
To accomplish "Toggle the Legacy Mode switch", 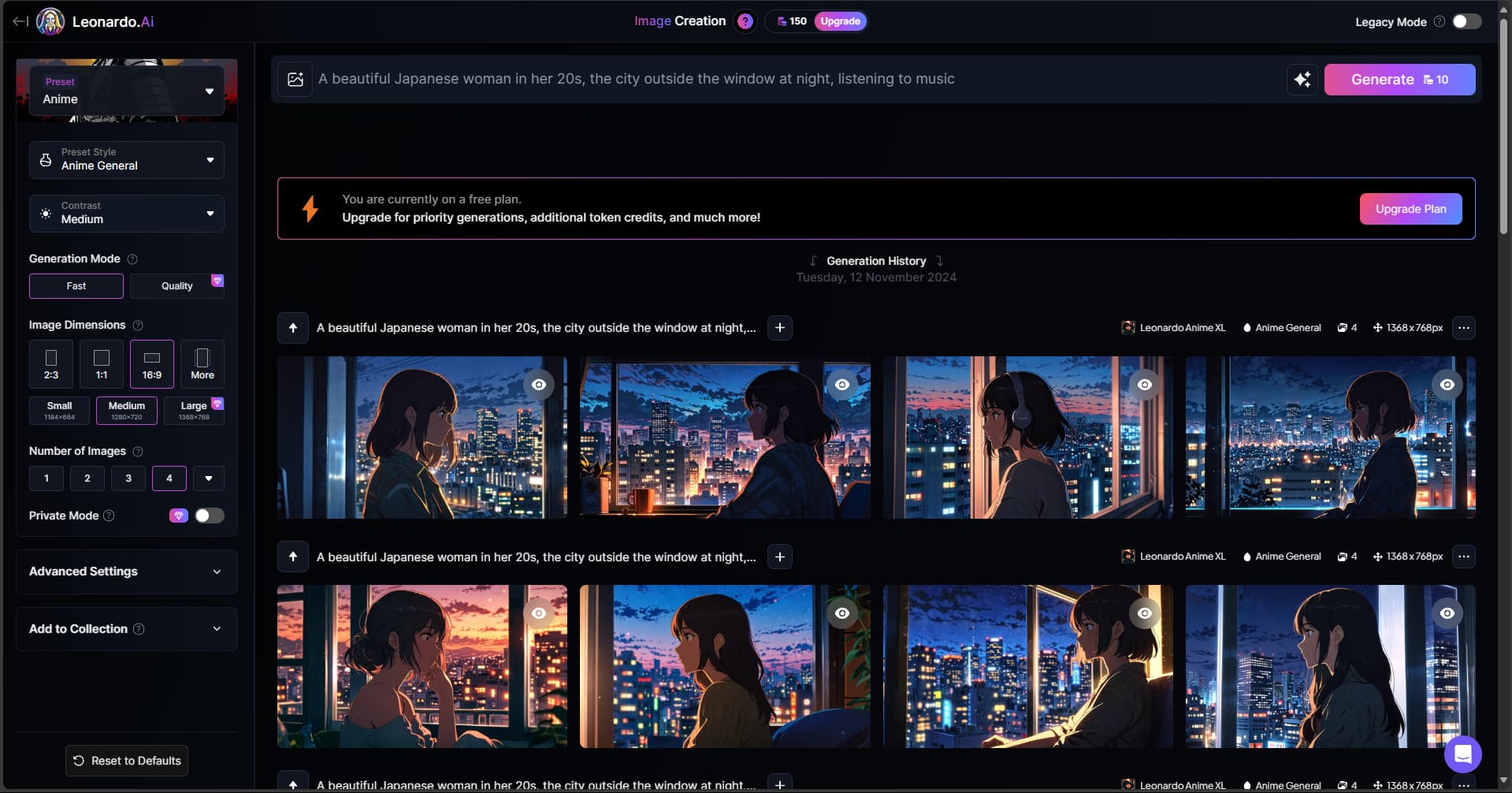I will click(x=1466, y=21).
